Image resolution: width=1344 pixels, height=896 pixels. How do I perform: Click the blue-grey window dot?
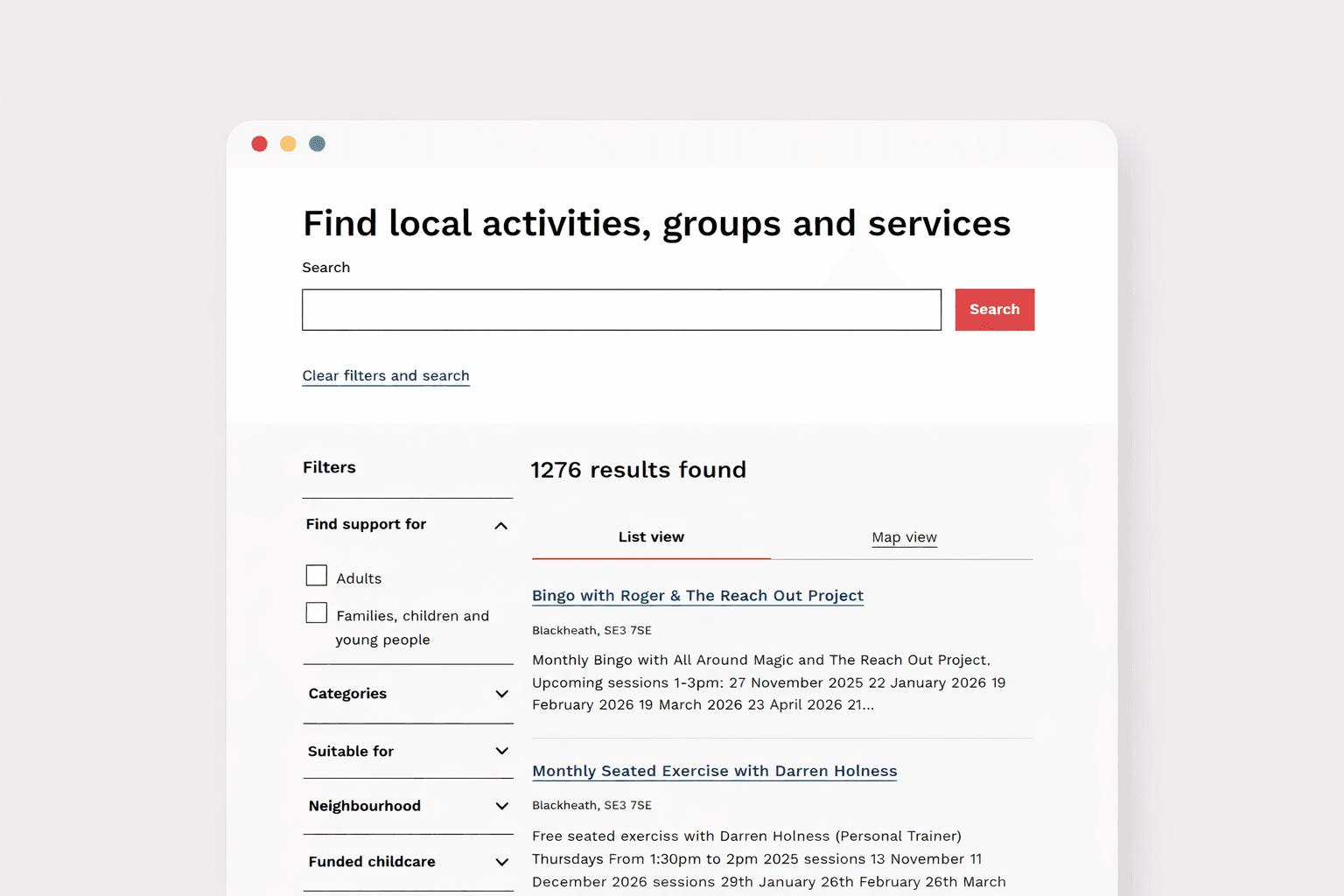318,143
